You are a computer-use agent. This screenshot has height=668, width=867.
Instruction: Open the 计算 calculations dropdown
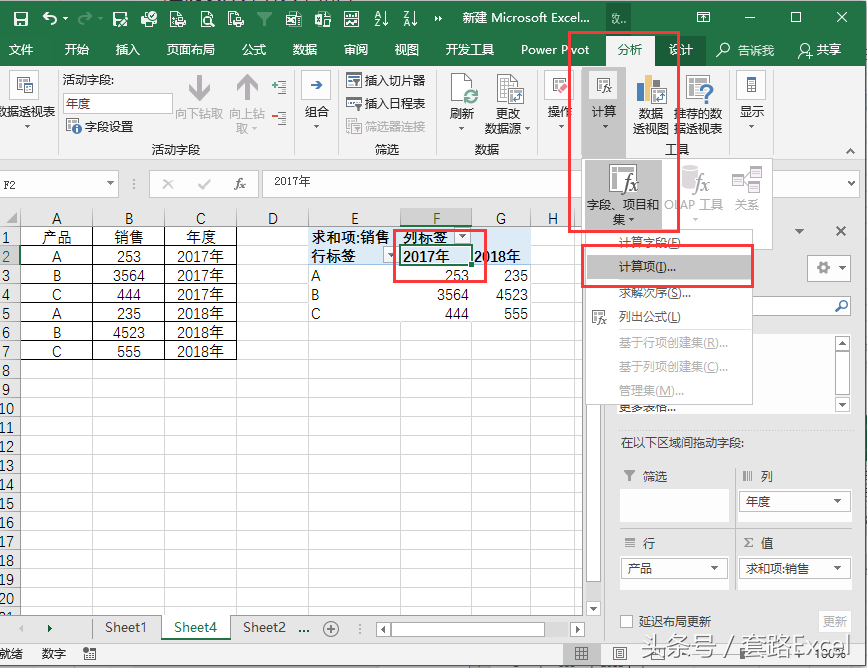pyautogui.click(x=603, y=101)
